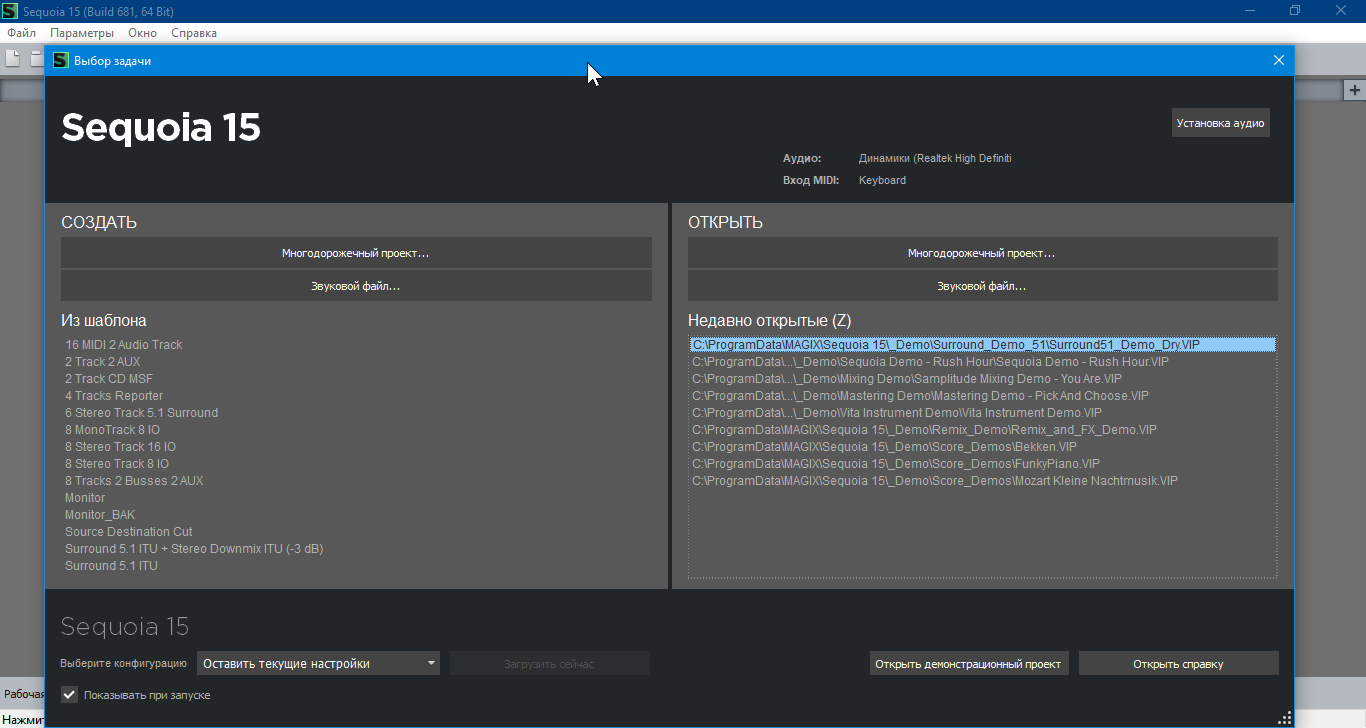Image resolution: width=1366 pixels, height=728 pixels.
Task: Click the plus button in the main window
Action: pos(1355,90)
